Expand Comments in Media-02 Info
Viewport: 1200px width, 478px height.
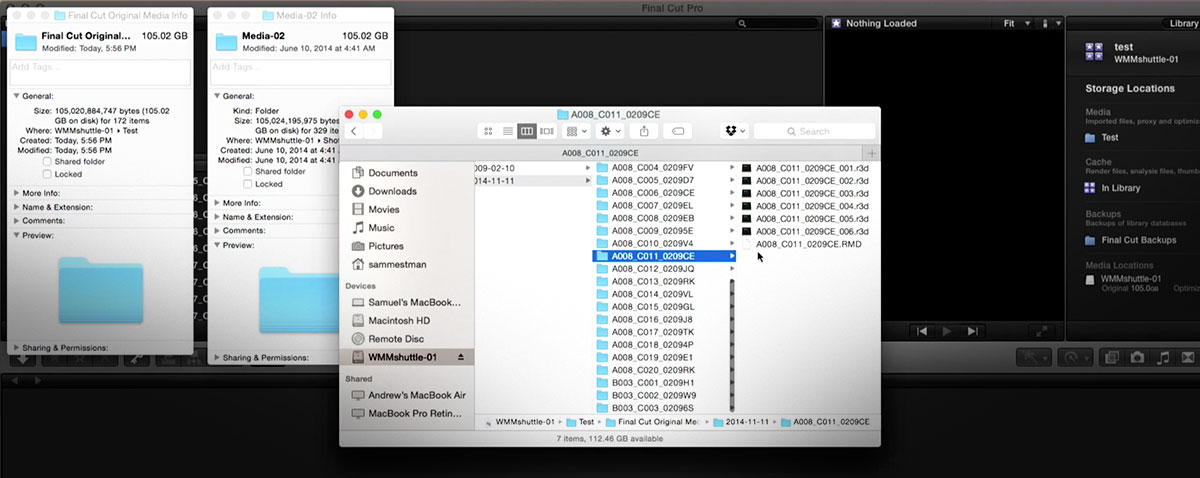point(217,230)
